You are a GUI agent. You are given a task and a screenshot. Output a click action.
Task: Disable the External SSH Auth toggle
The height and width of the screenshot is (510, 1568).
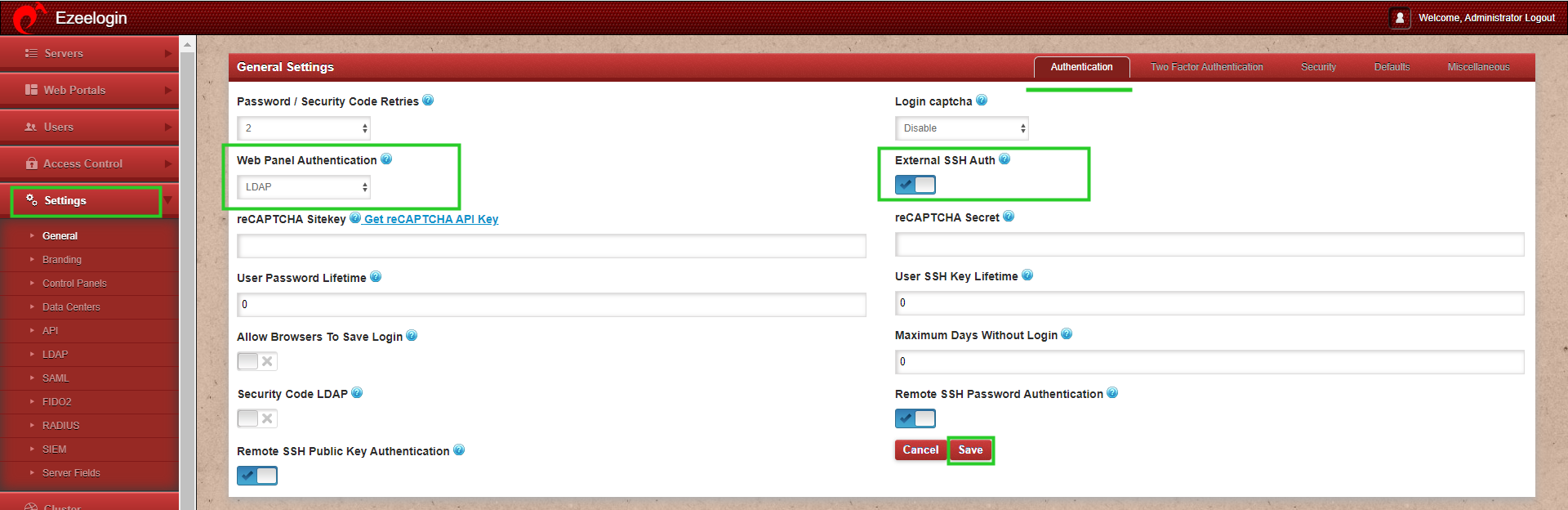[x=915, y=185]
